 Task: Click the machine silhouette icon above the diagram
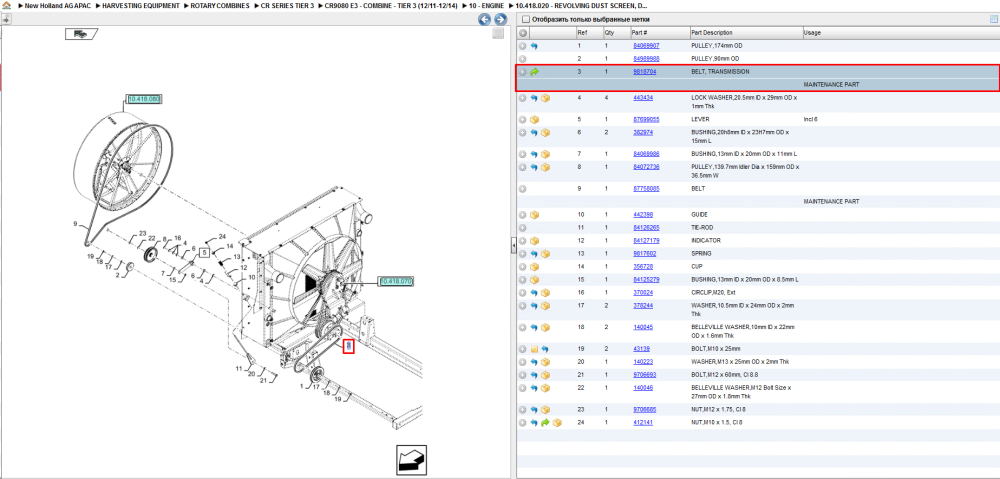(81, 34)
